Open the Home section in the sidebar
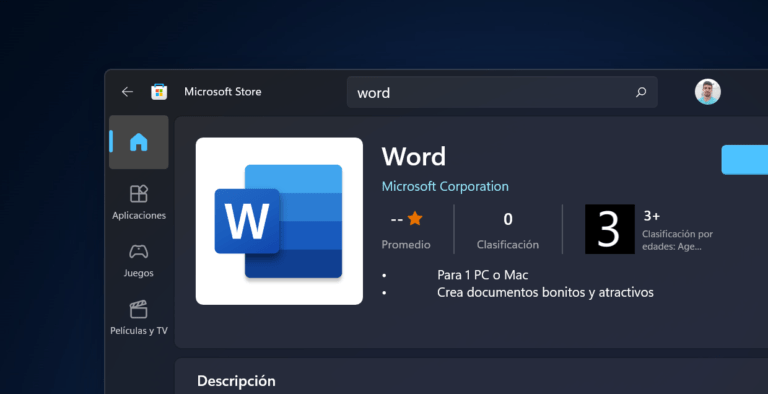Screen dimensions: 768x394 [139, 142]
